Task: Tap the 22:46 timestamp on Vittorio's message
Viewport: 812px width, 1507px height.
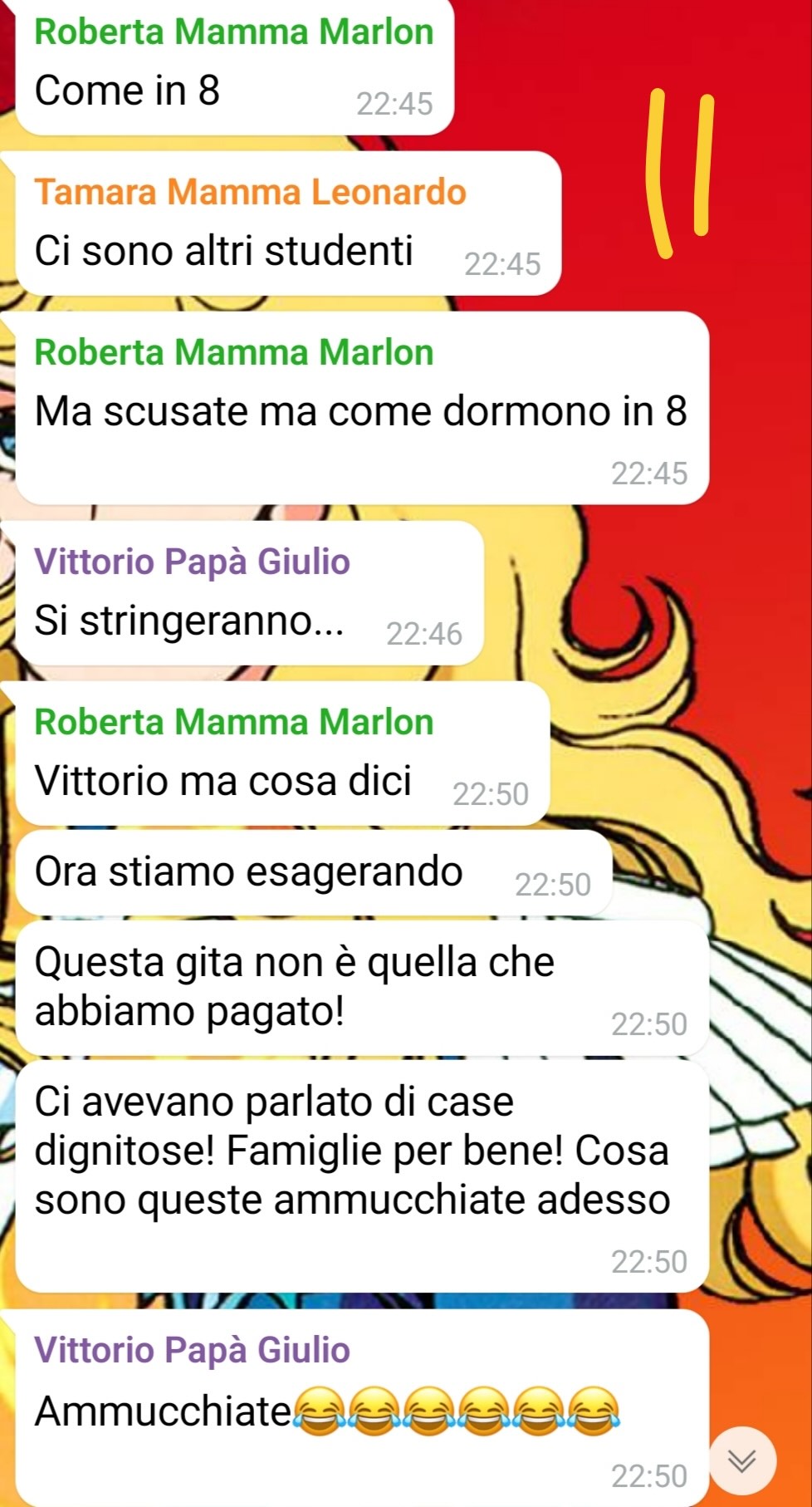Action: pos(423,634)
